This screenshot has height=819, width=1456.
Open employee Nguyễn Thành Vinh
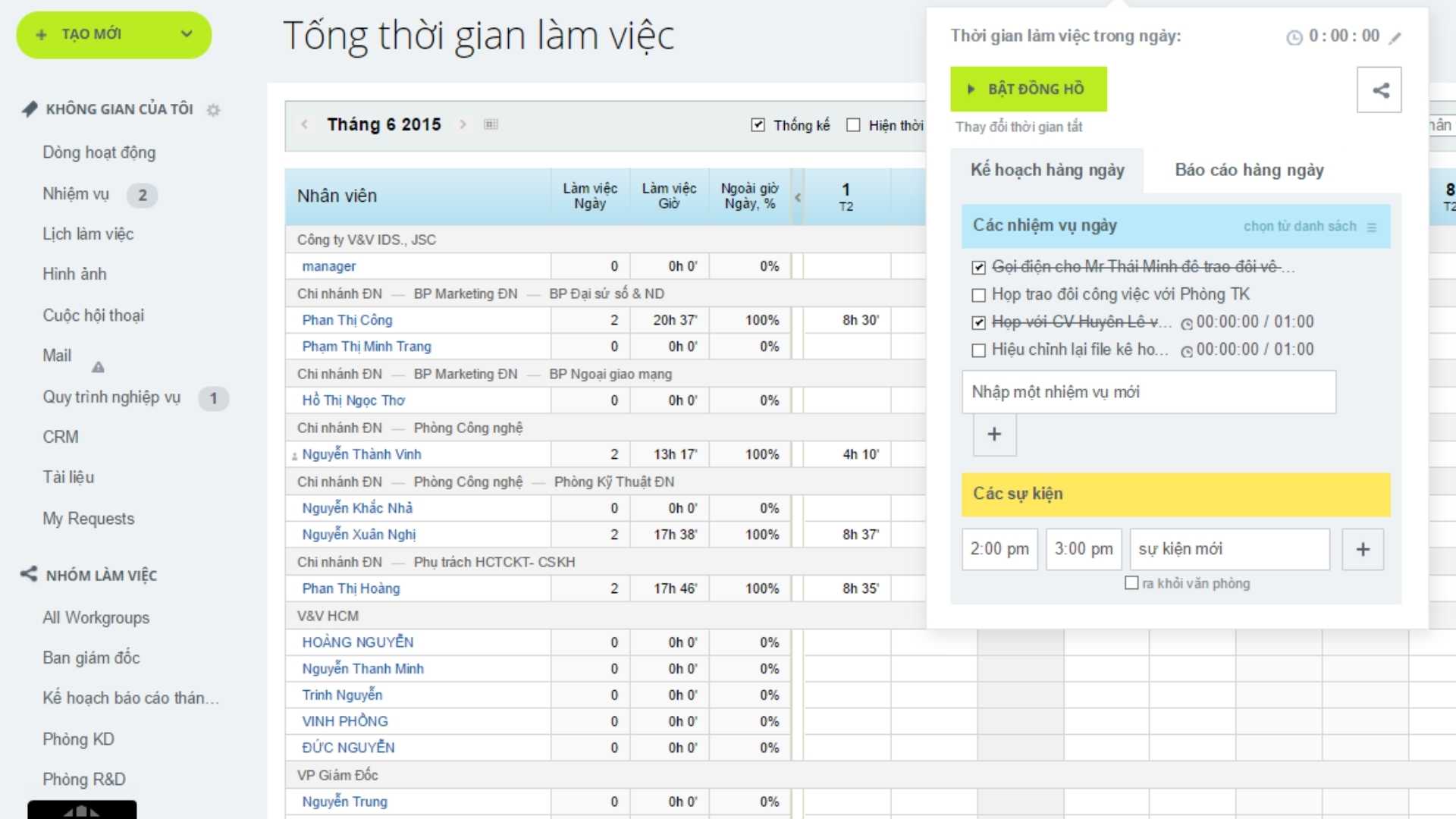pos(361,454)
